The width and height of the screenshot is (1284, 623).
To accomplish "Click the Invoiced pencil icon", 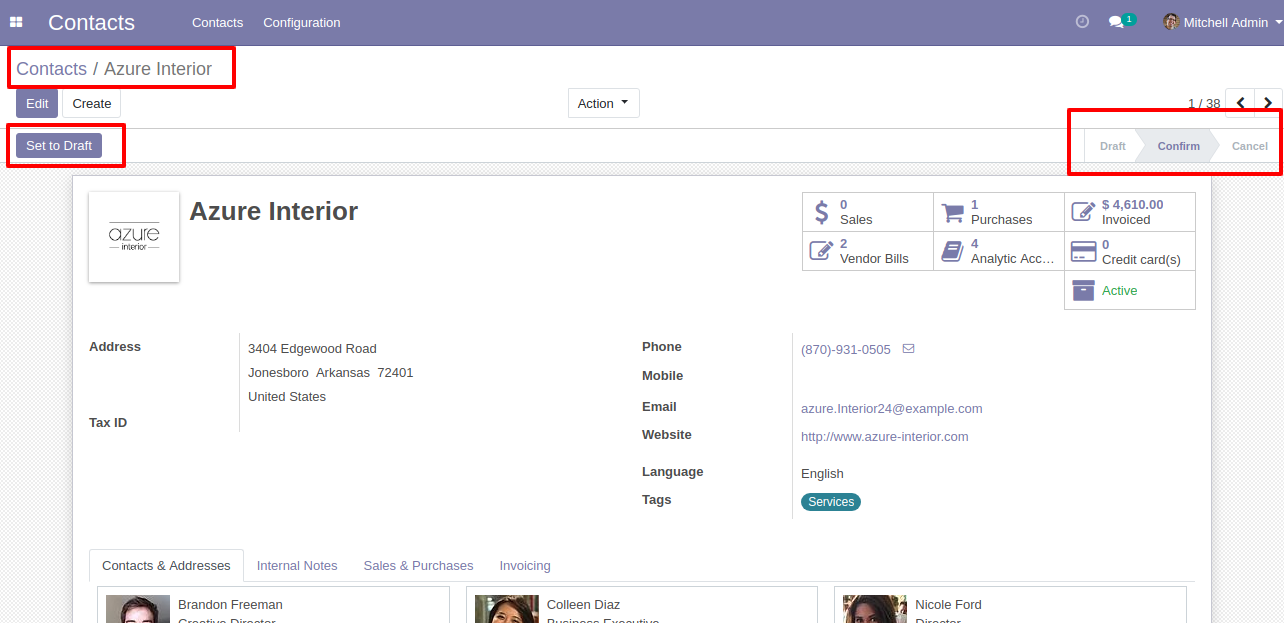I will pyautogui.click(x=1084, y=212).
